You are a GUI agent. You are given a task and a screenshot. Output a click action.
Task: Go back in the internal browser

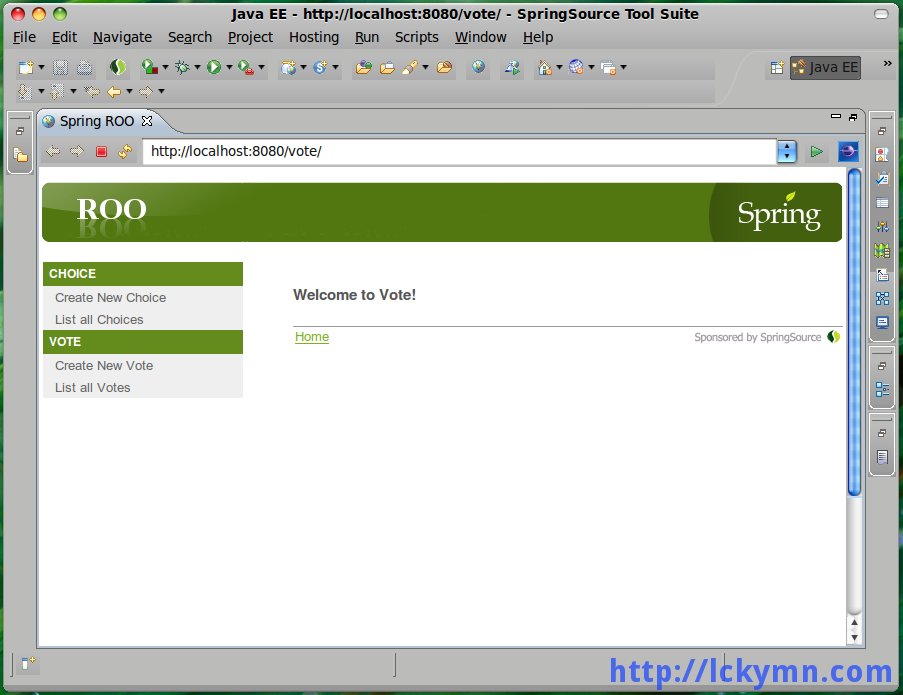point(53,151)
